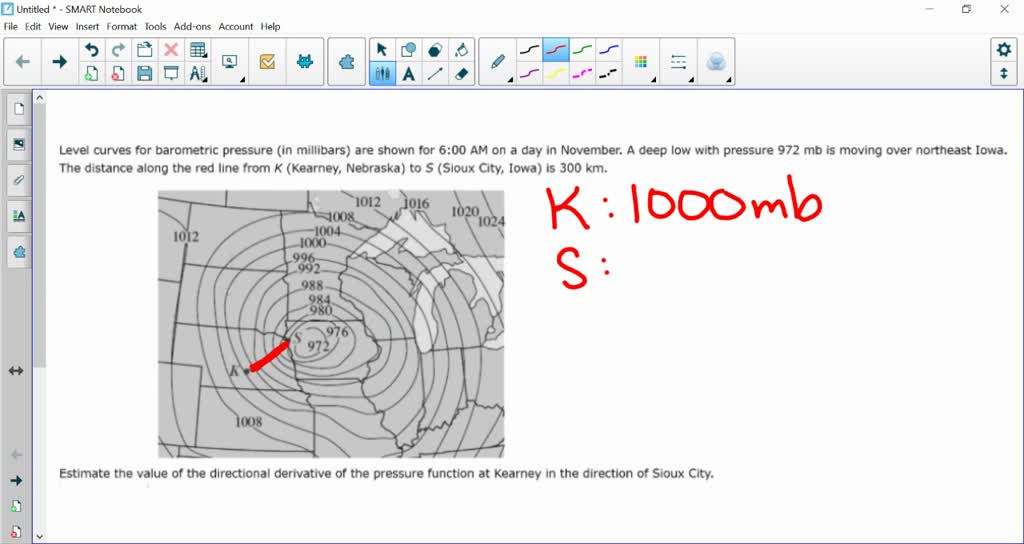Viewport: 1024px width, 544px height.
Task: Click page scroll down arrow
Action: tap(39, 536)
